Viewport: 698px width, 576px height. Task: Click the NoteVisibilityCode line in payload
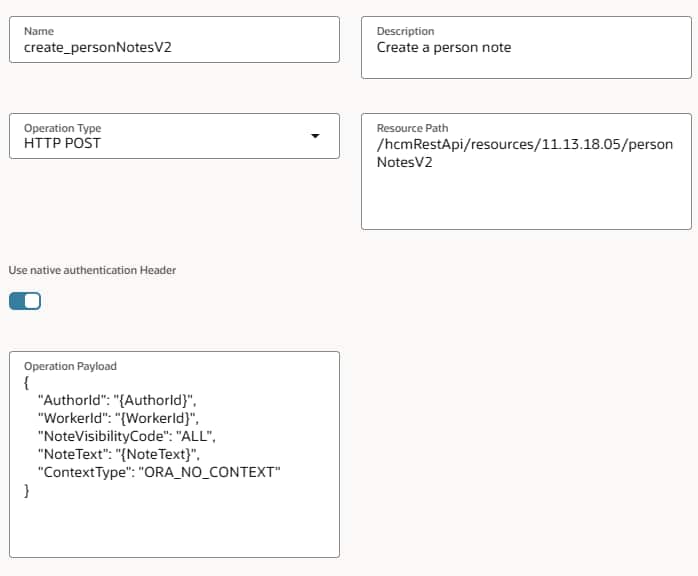click(x=126, y=436)
